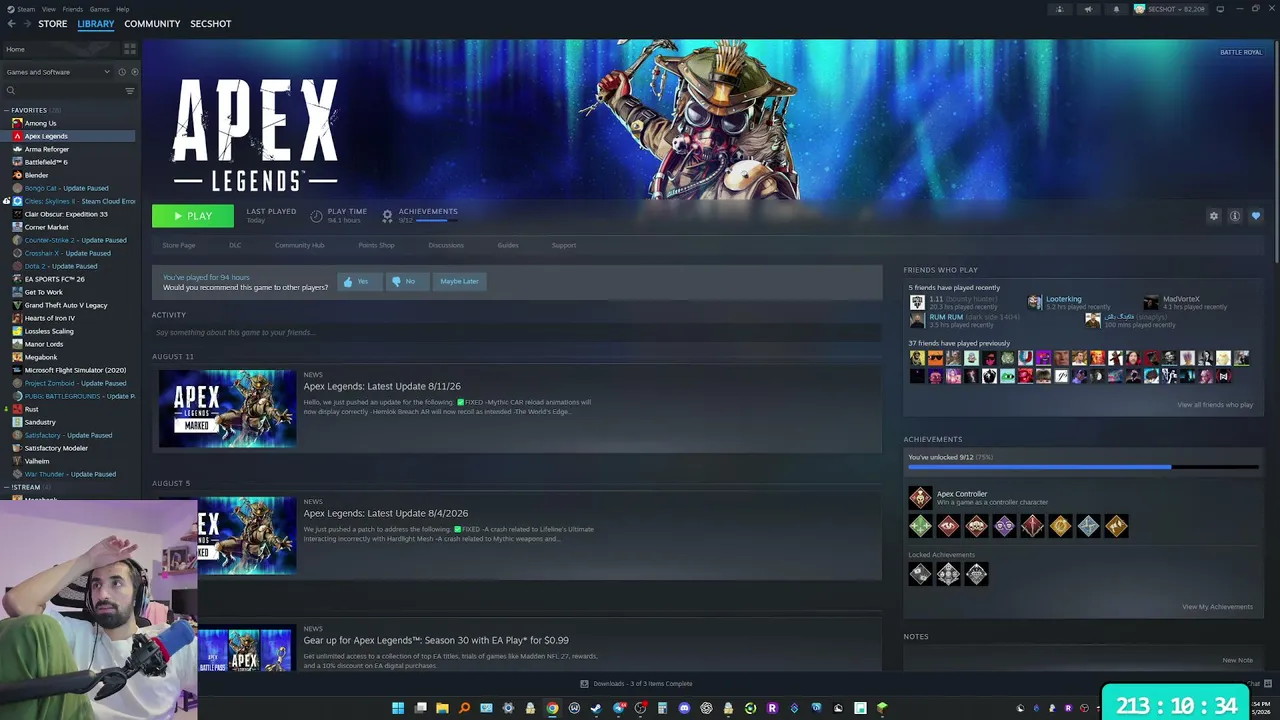This screenshot has width=1280, height=720.
Task: Click Maybe Later on recommendation prompt
Action: [x=460, y=282]
